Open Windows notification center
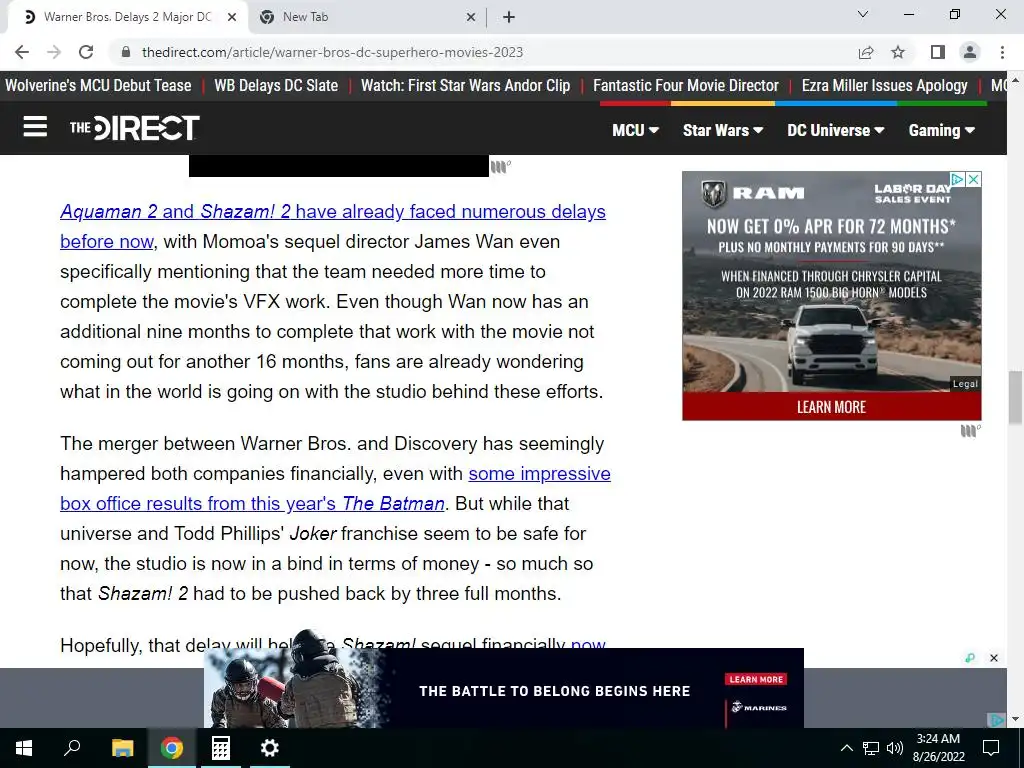The image size is (1024, 768). (991, 748)
